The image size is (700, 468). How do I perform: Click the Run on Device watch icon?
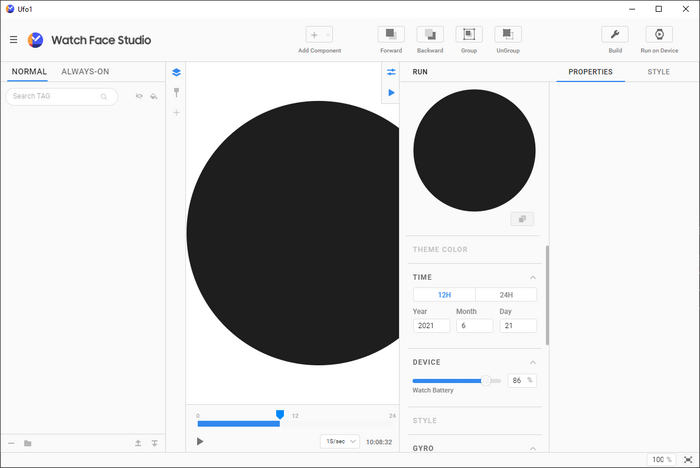pyautogui.click(x=659, y=35)
